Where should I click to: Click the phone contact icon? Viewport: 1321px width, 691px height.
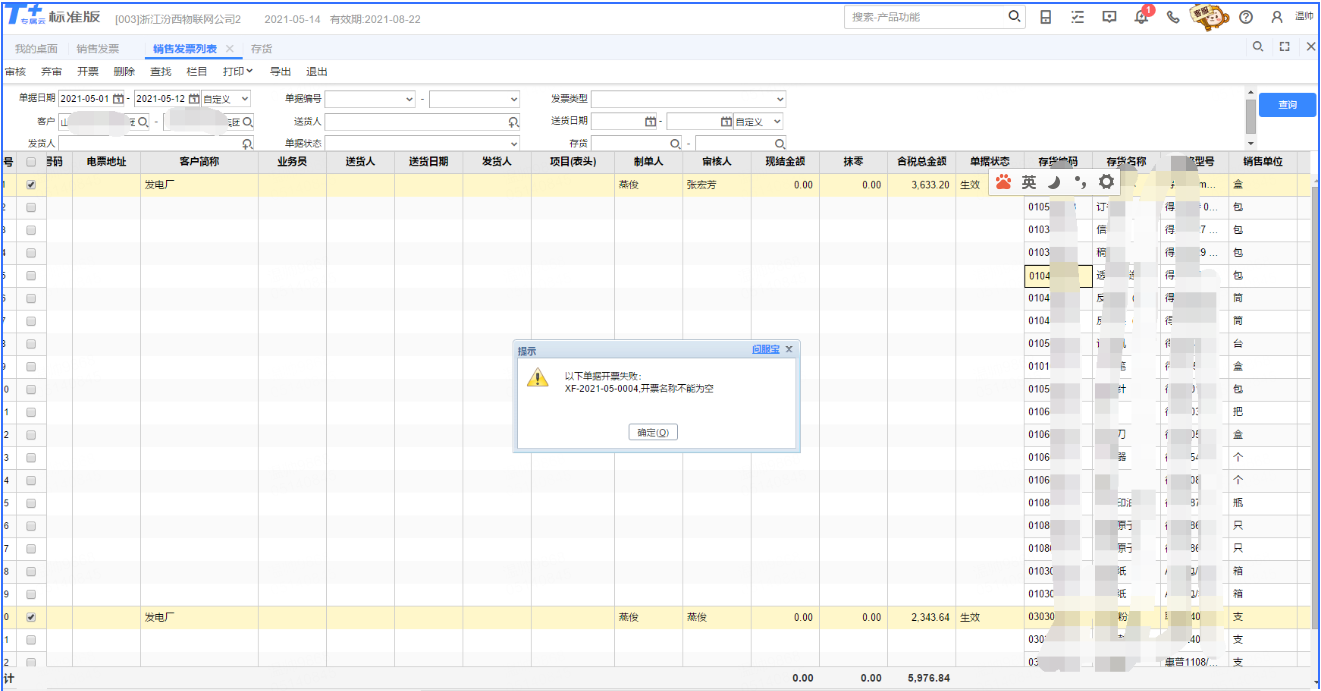[1173, 17]
